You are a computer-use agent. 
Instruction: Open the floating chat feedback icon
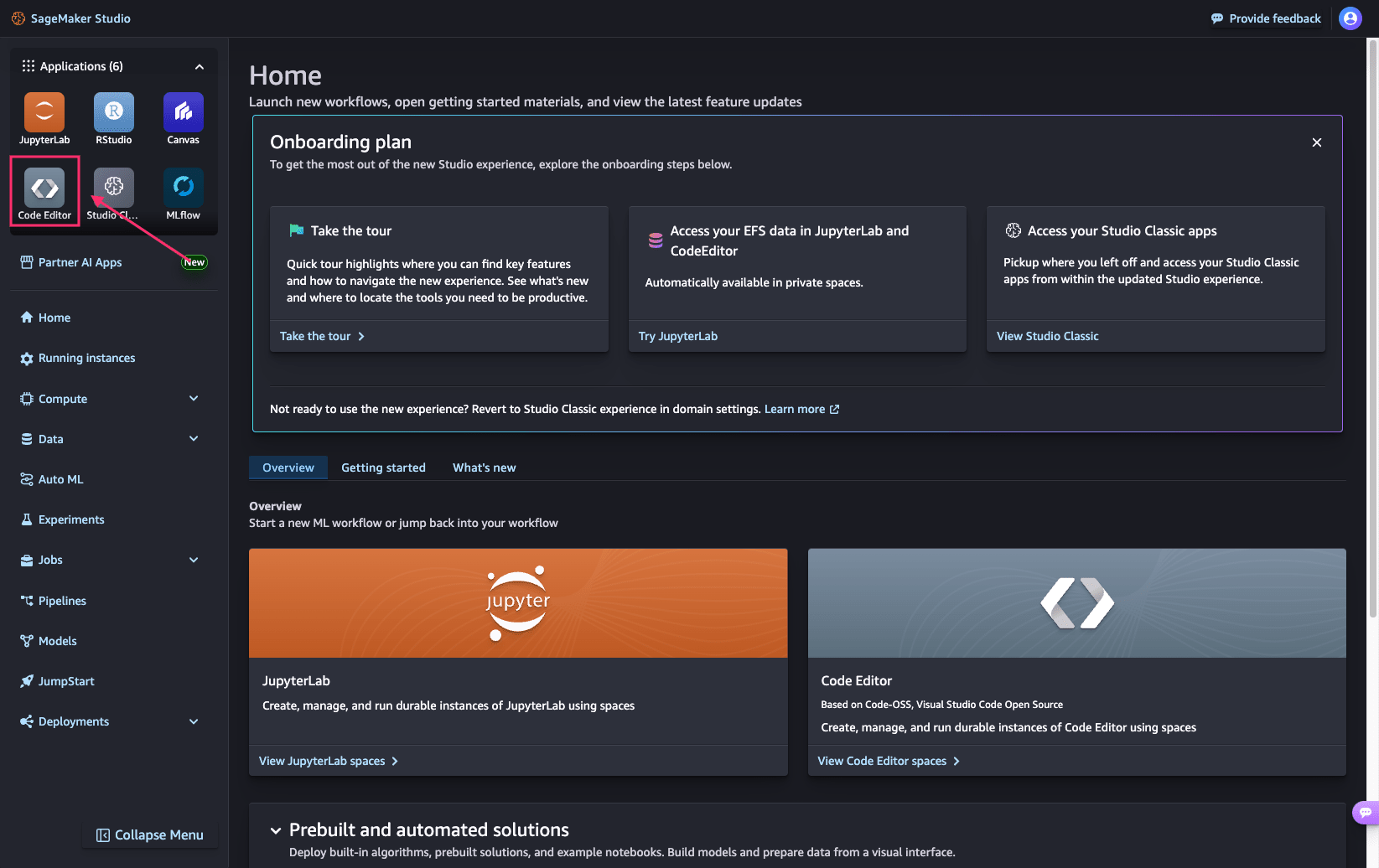pos(1366,812)
